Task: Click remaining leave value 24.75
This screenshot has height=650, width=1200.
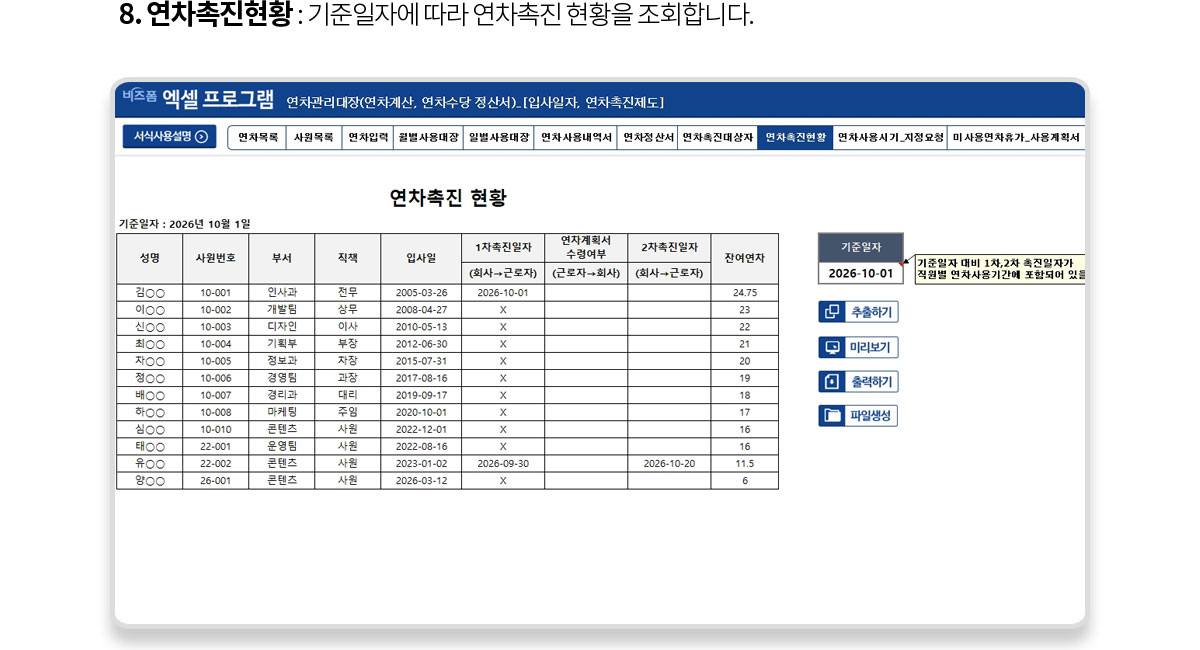Action: pos(745,293)
